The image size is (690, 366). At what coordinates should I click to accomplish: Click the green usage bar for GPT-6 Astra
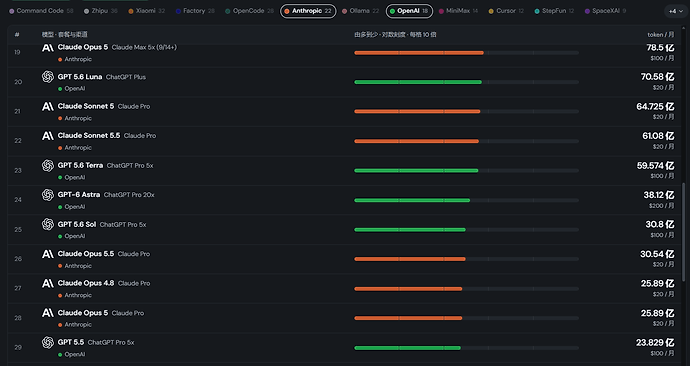pos(412,200)
